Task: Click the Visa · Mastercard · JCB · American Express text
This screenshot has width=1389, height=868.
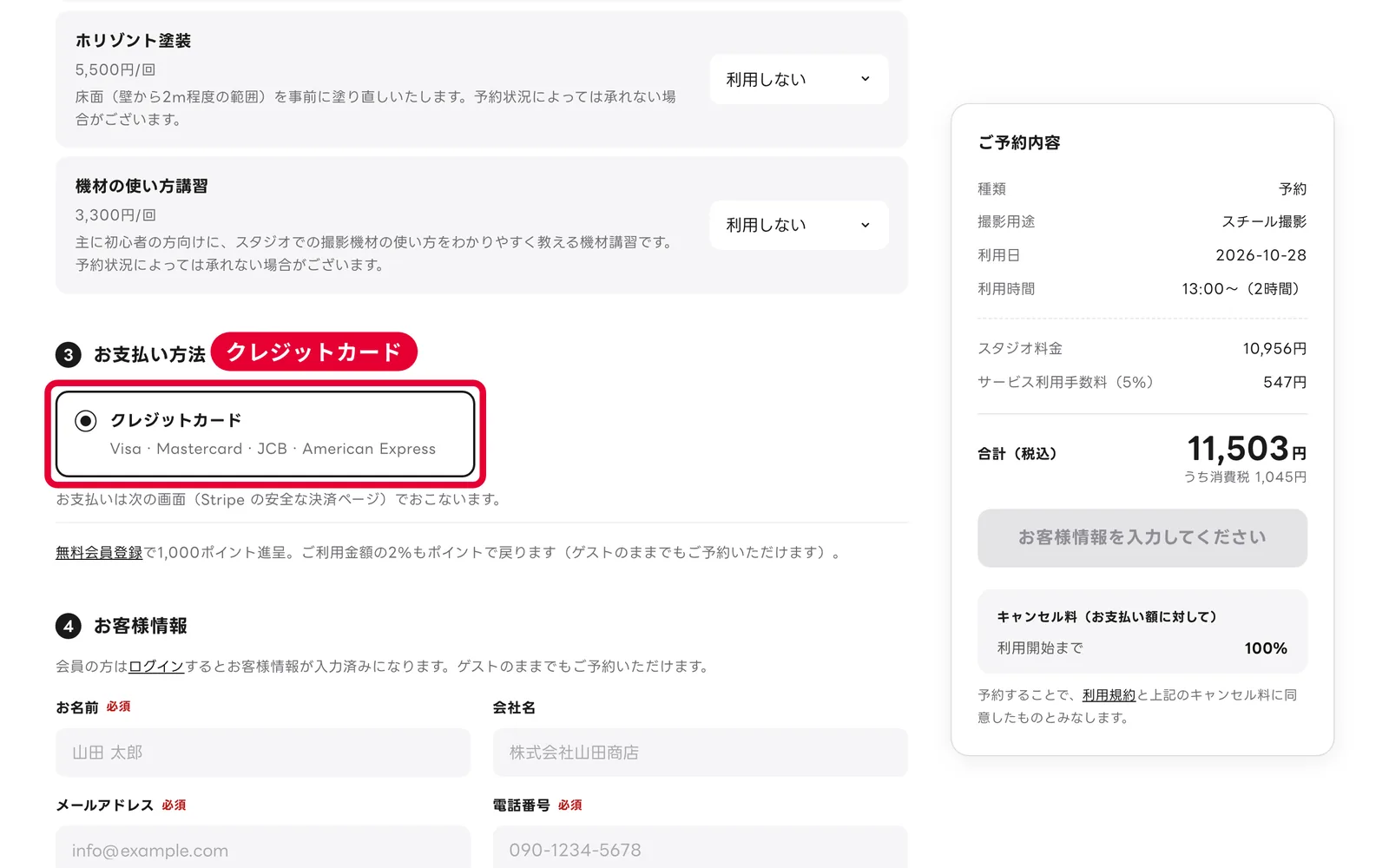Action: pyautogui.click(x=273, y=449)
